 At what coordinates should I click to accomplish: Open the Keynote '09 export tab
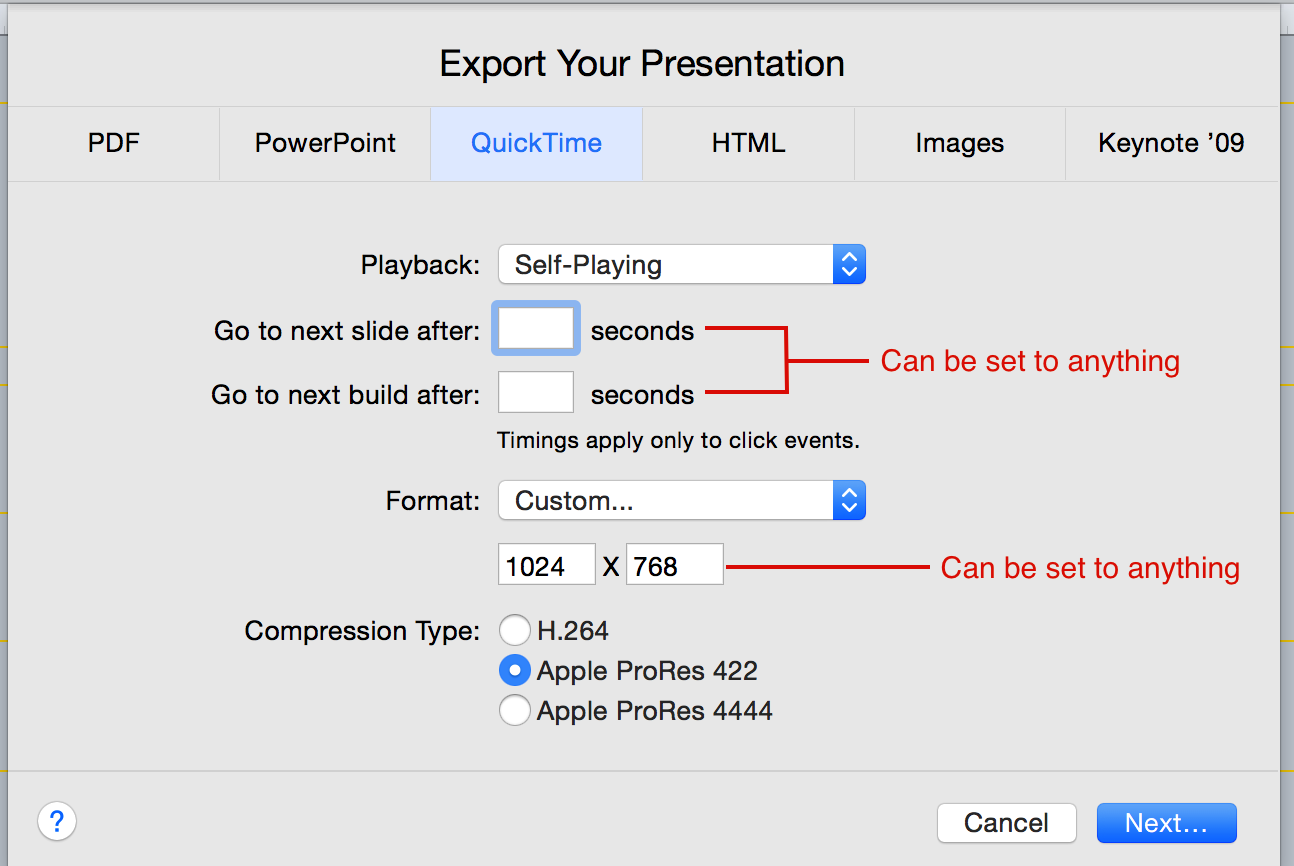coord(1172,143)
